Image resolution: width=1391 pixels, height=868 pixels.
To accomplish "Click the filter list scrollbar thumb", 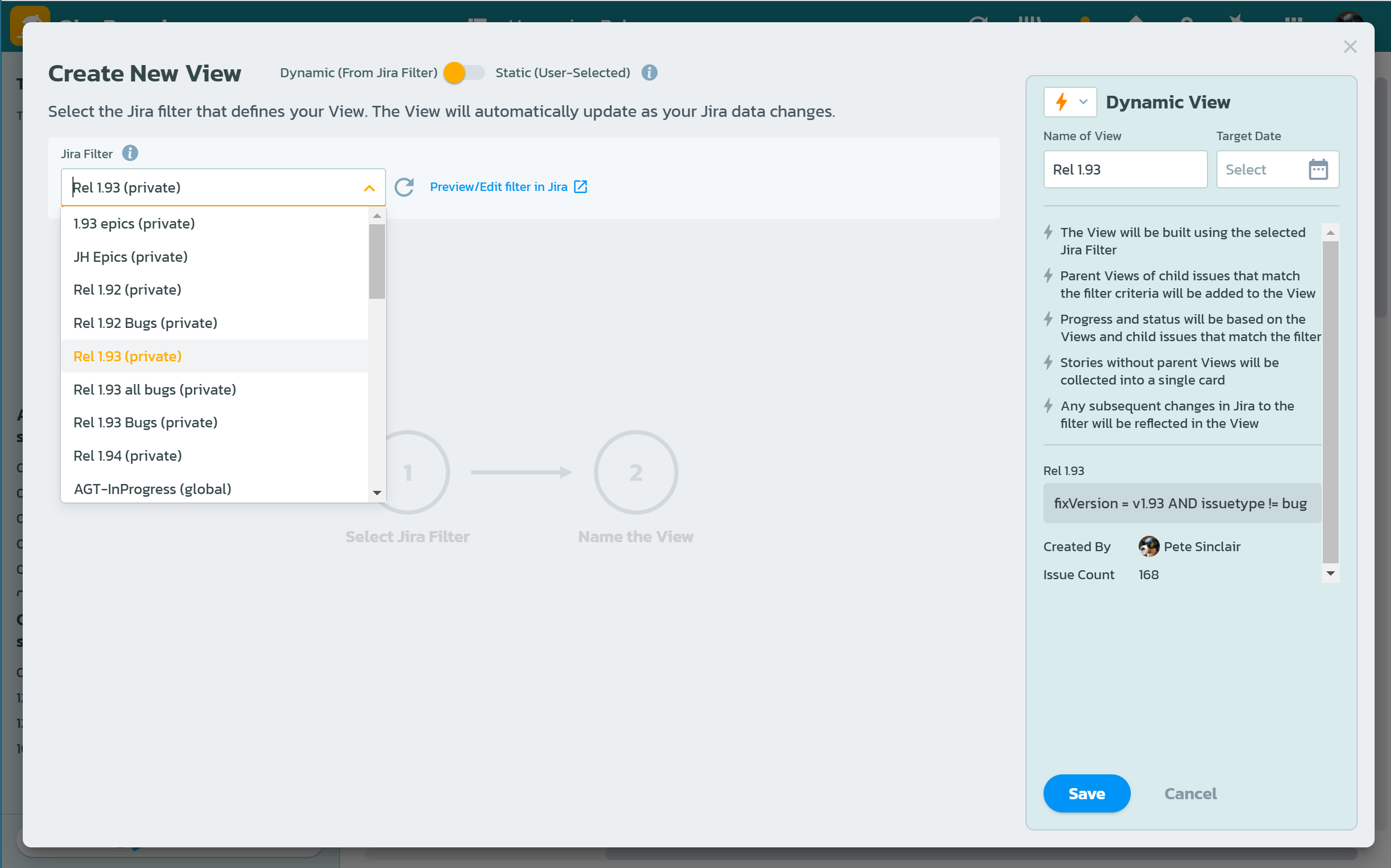I will point(377,261).
